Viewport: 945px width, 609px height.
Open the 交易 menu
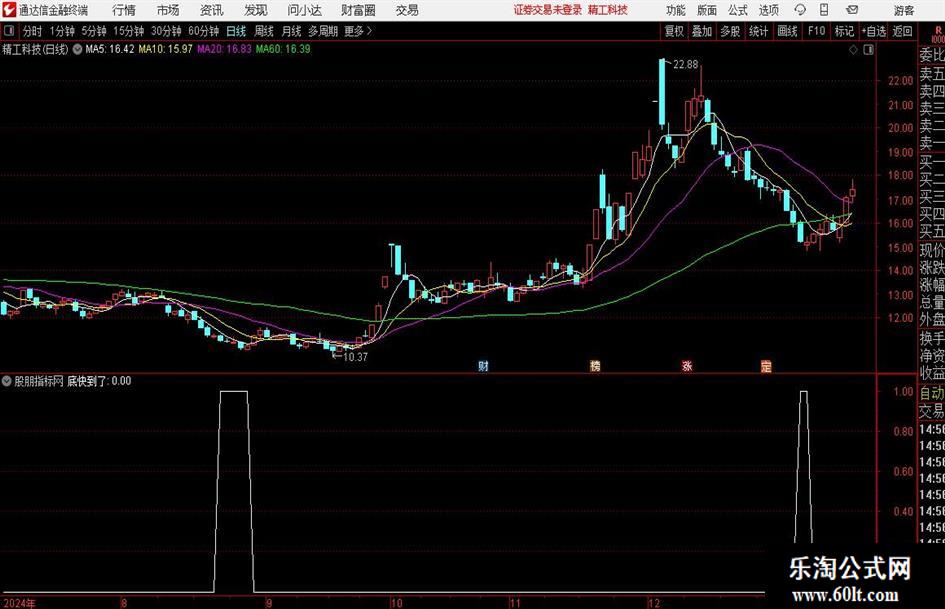coord(407,10)
